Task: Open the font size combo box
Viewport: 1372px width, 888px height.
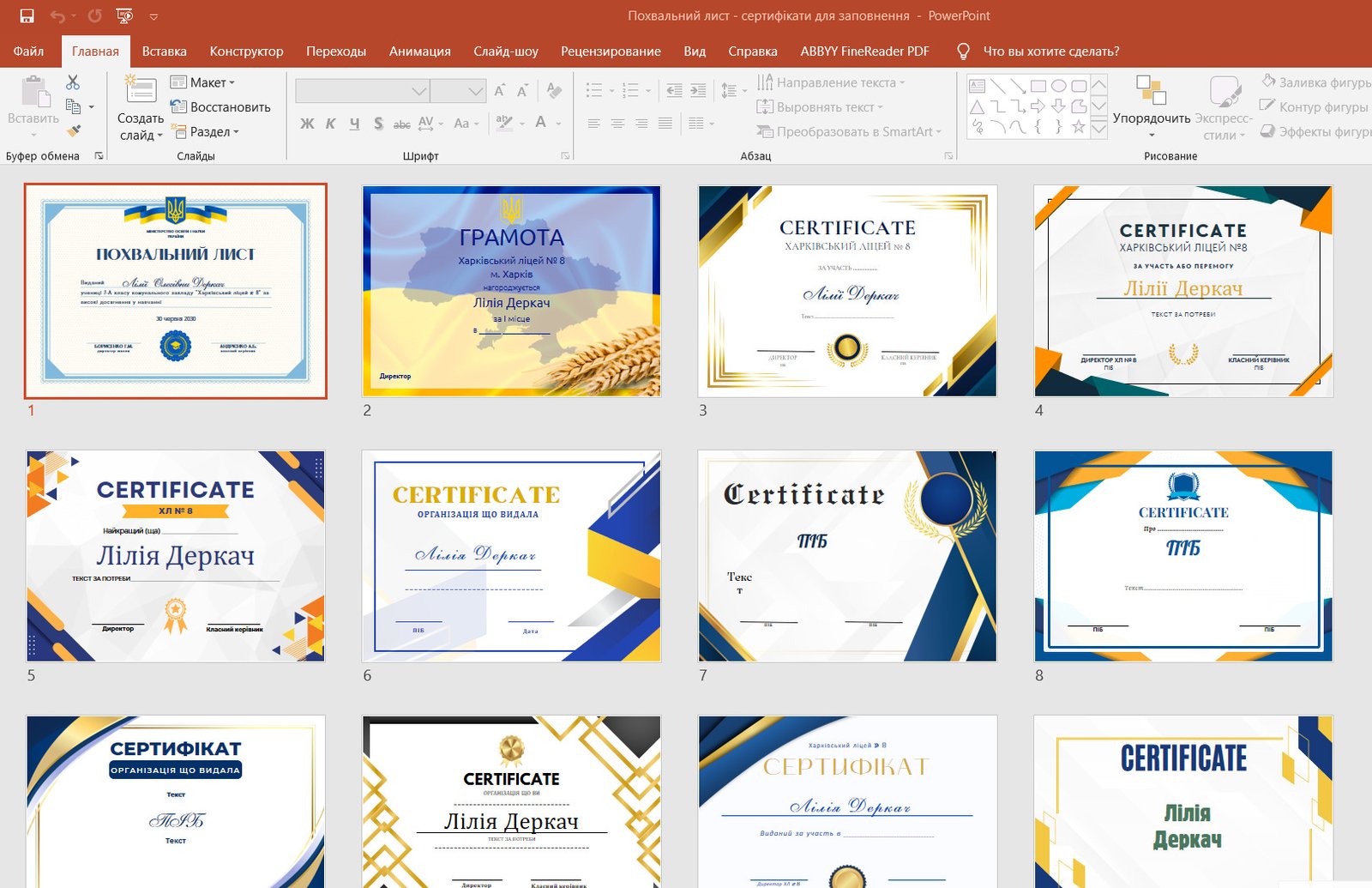Action: point(458,91)
